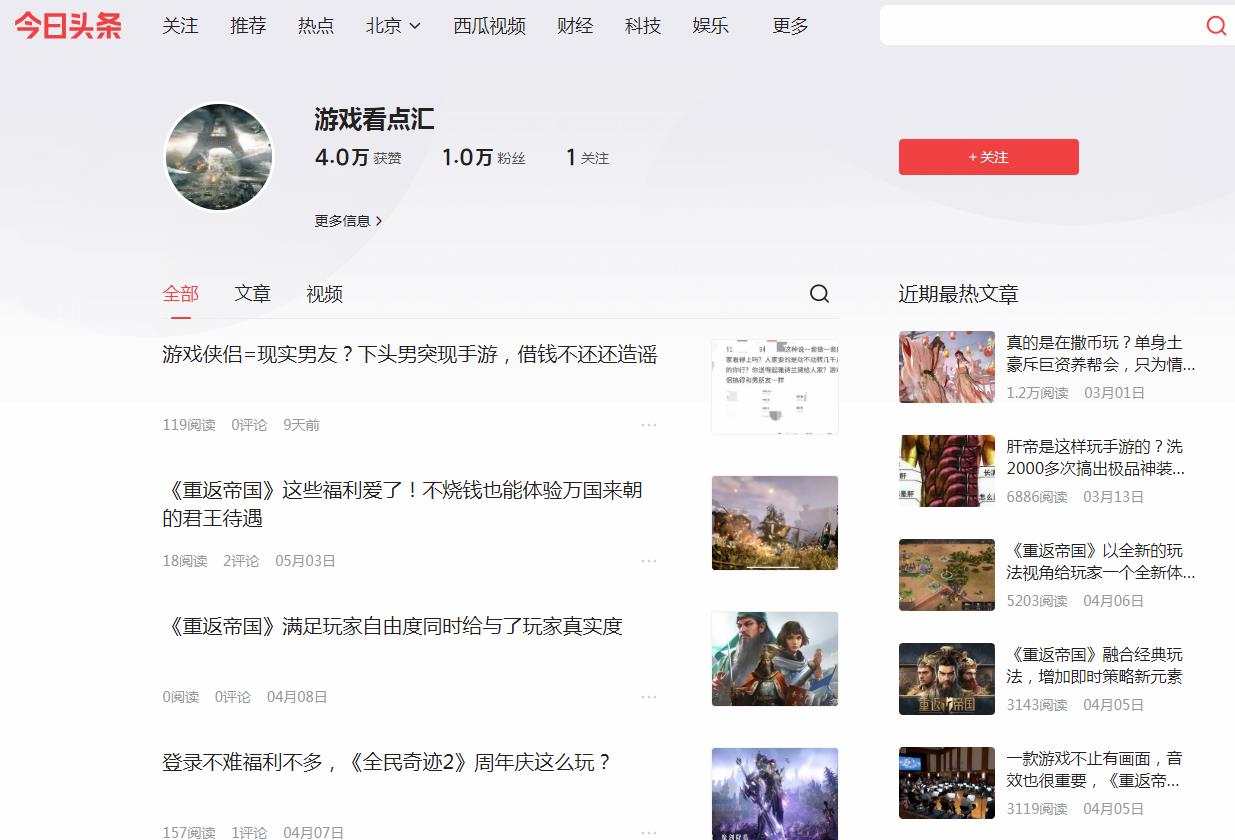
Task: Open 娱乐 navigation item
Action: [x=710, y=26]
